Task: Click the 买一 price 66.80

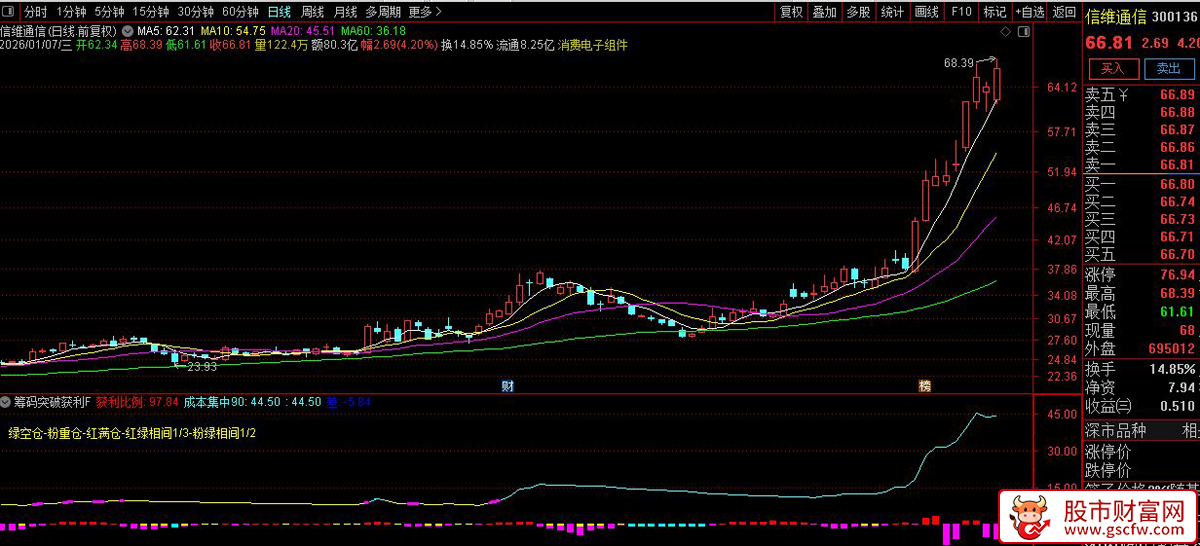Action: [1177, 184]
